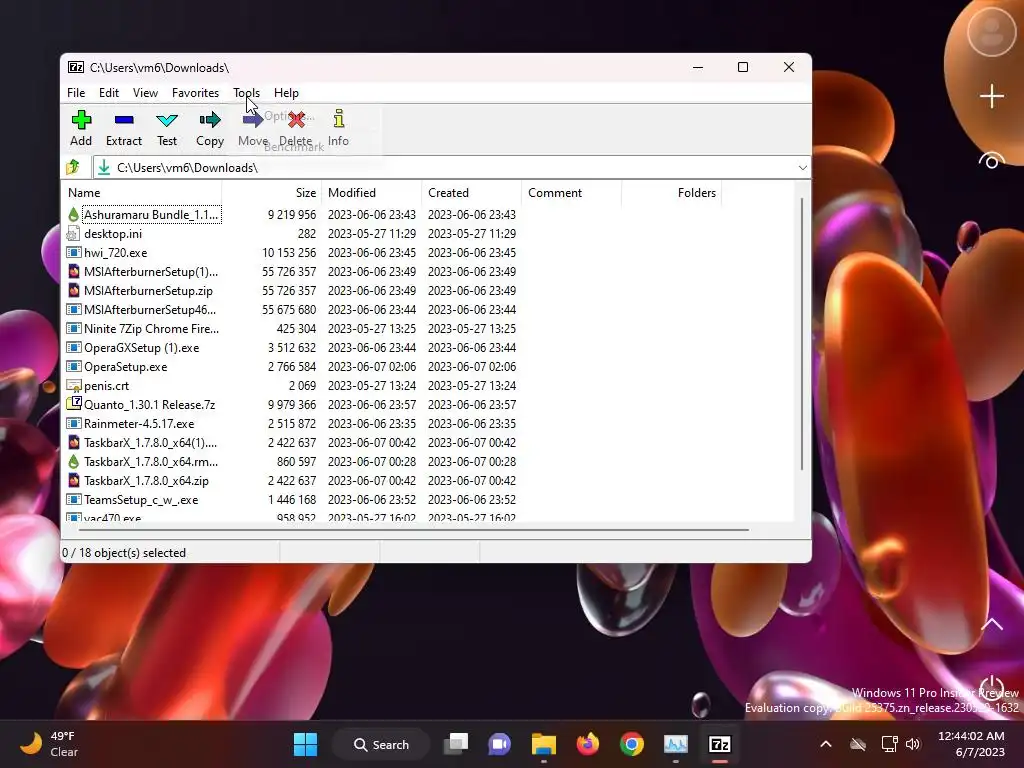The image size is (1024, 768).
Task: Open Chrome from the taskbar
Action: point(632,744)
